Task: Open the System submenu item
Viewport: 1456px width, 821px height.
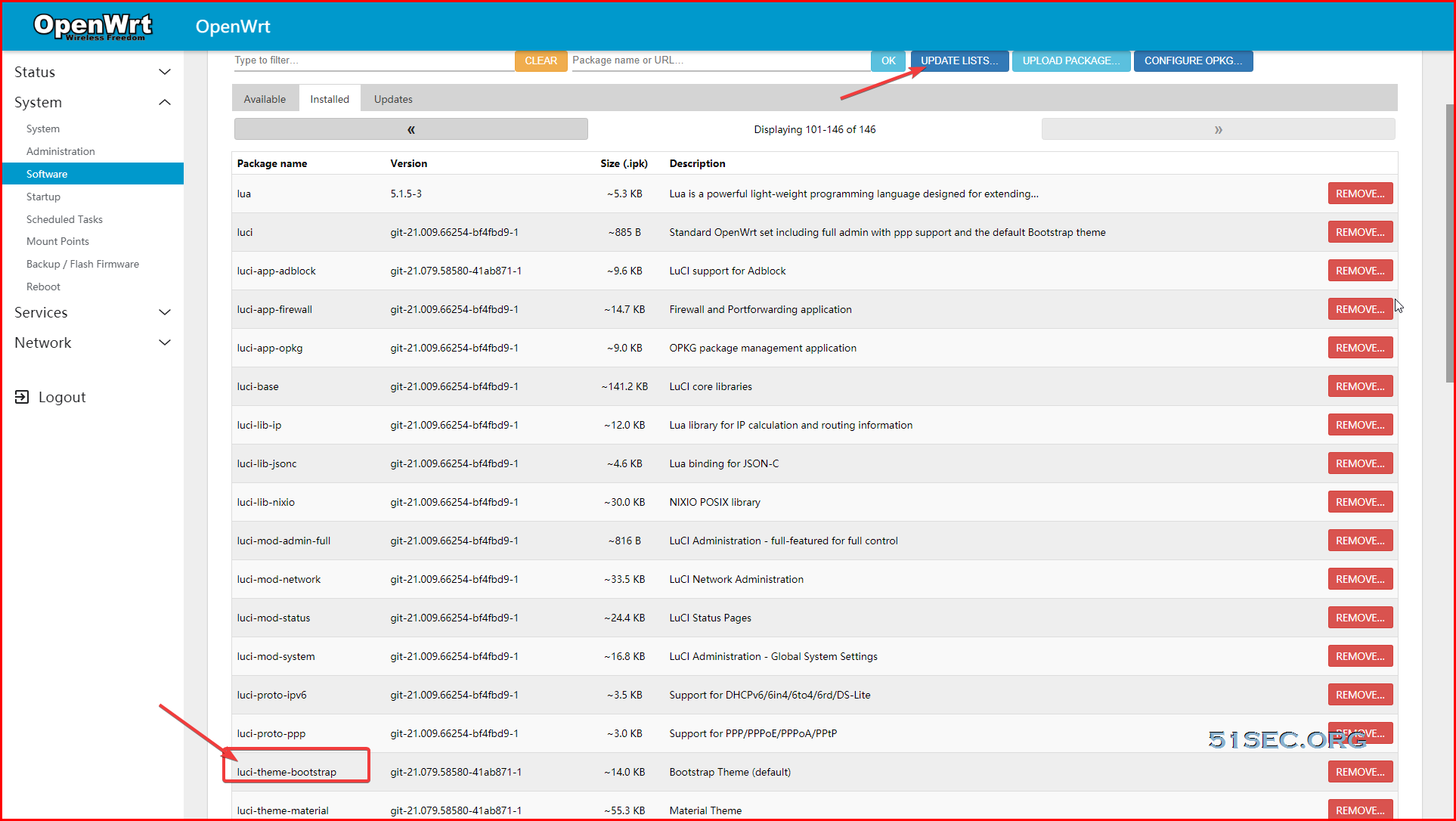Action: (x=43, y=129)
